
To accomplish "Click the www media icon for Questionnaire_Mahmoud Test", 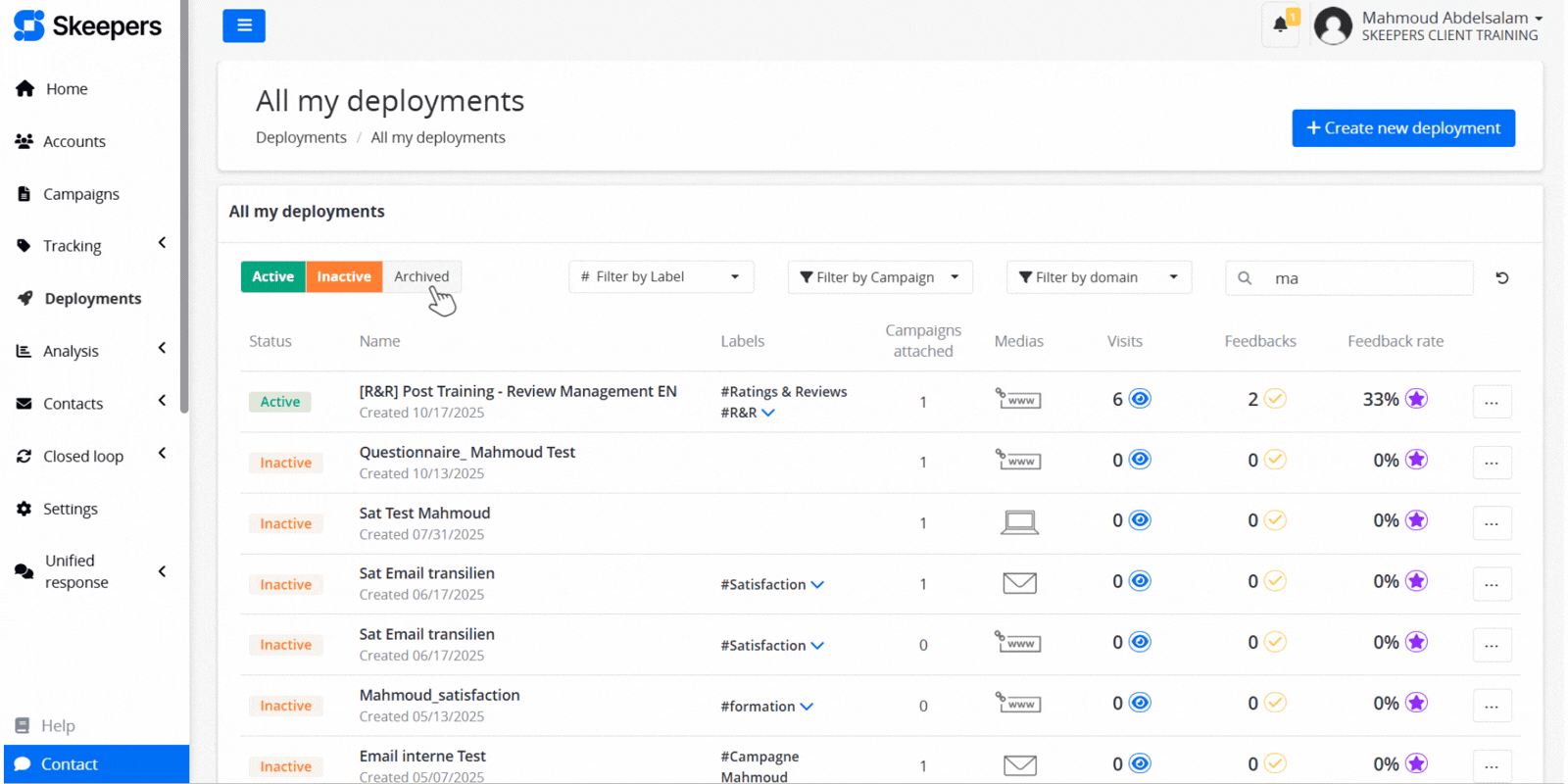I will coord(1019,460).
